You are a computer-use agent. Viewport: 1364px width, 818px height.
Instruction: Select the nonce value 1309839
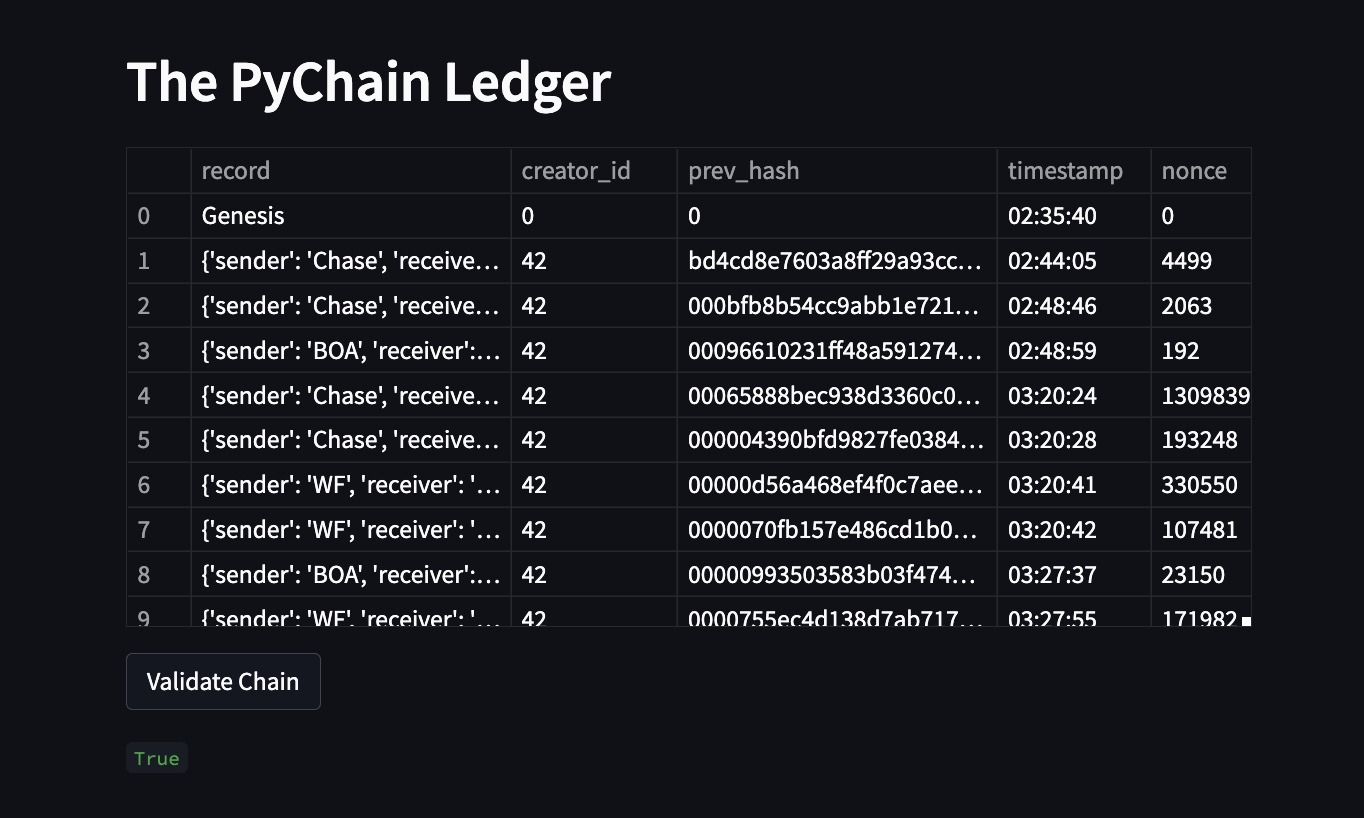[1198, 394]
